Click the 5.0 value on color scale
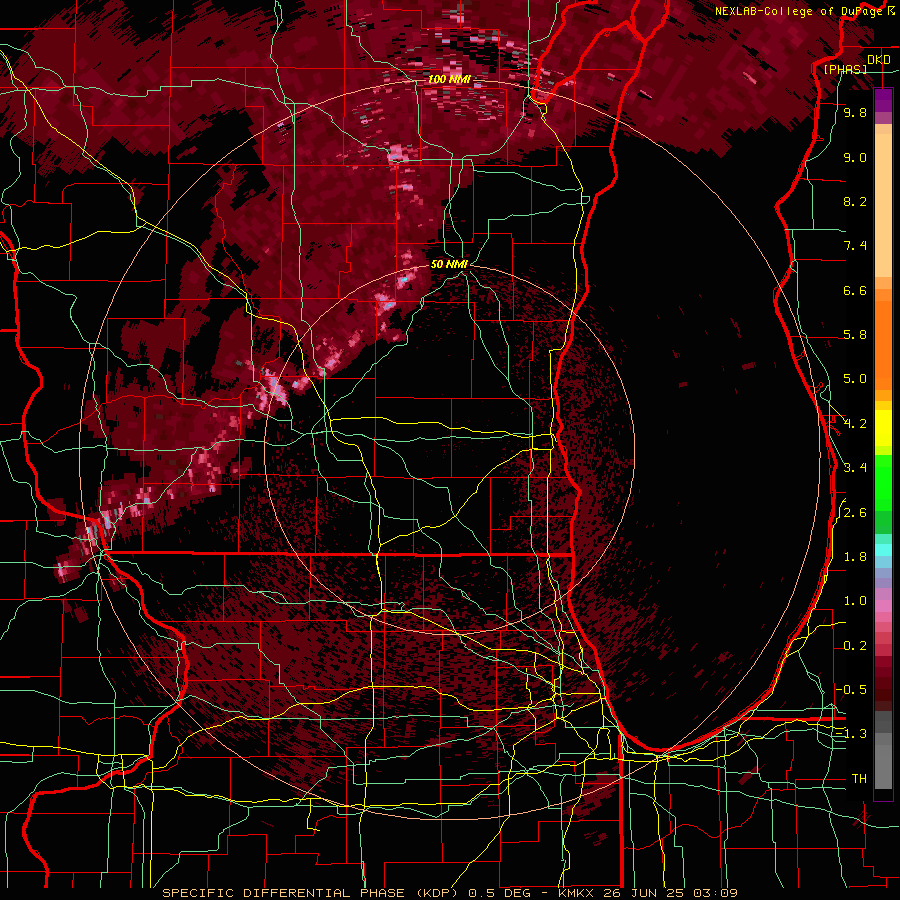 point(855,379)
